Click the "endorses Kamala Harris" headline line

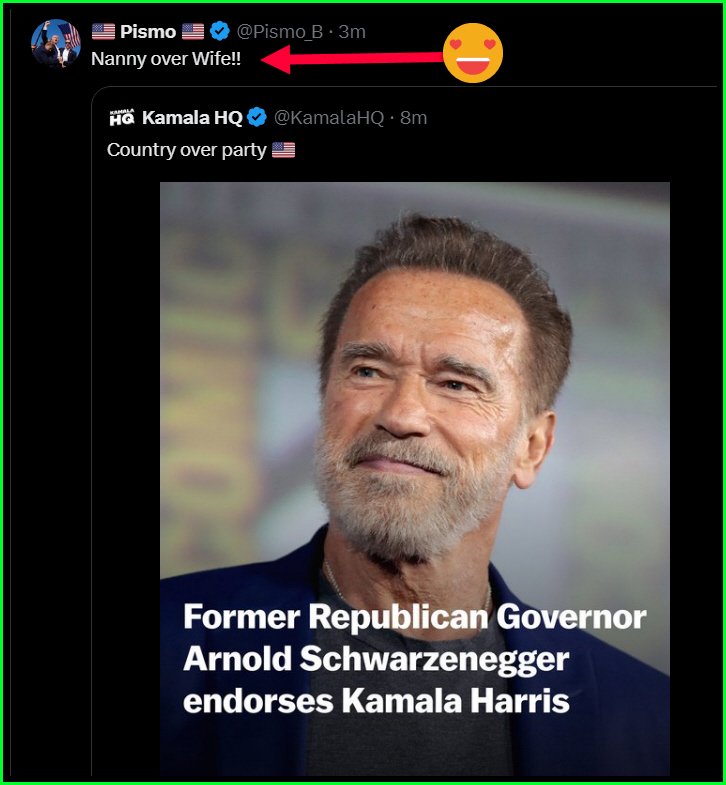coord(376,700)
